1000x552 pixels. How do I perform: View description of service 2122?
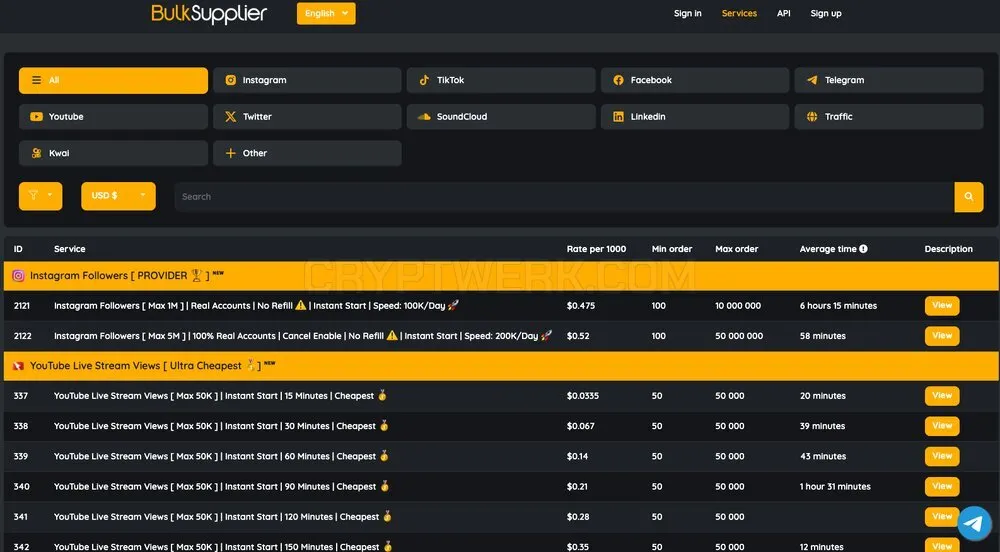point(942,336)
